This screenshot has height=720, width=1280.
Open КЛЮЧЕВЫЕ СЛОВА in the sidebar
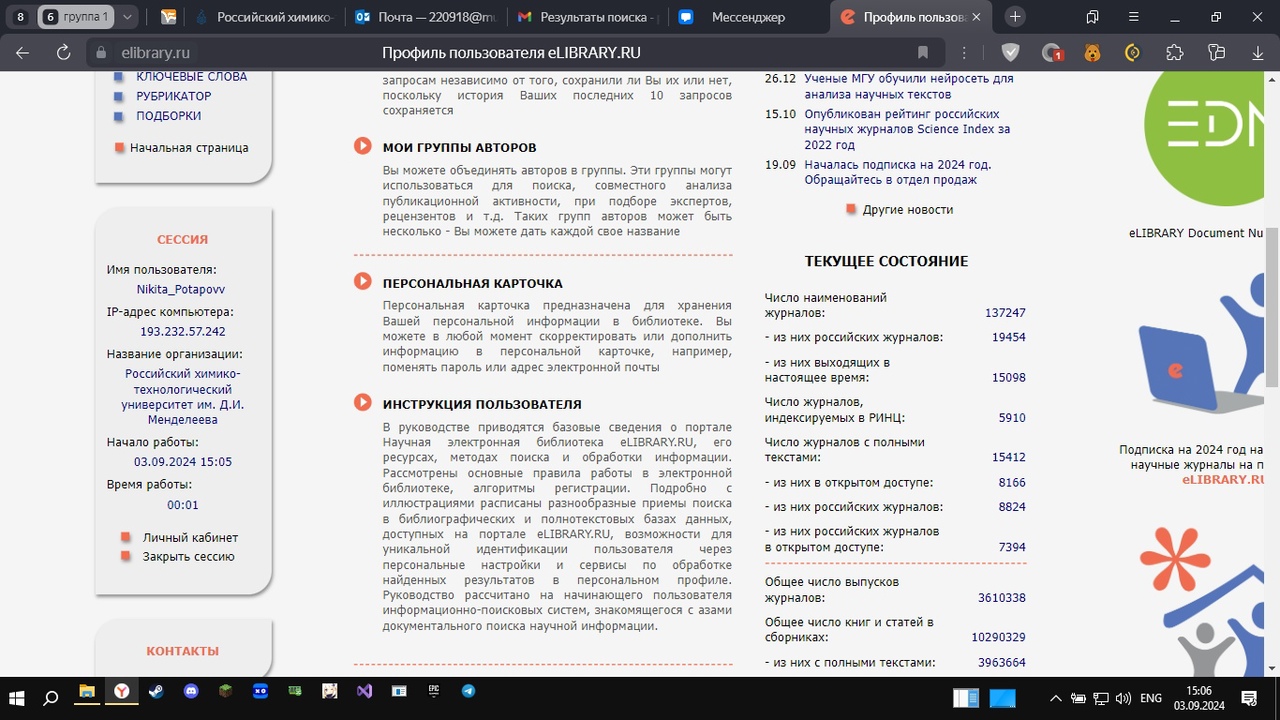192,76
